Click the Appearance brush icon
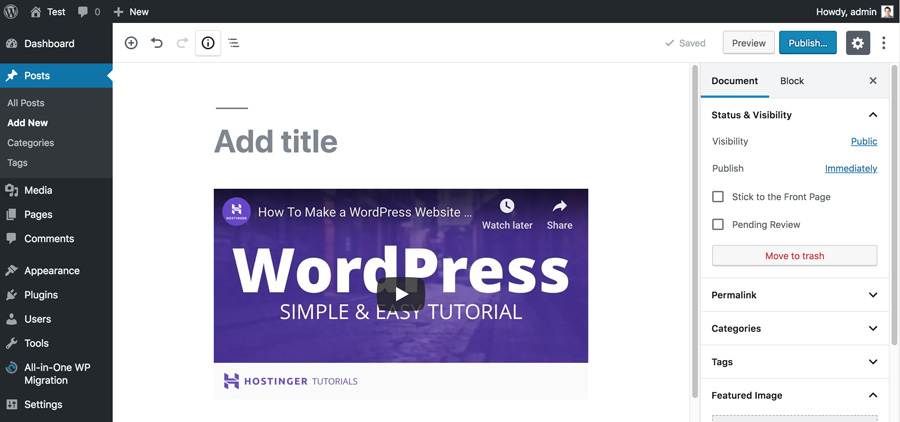900x422 pixels. pyautogui.click(x=11, y=271)
